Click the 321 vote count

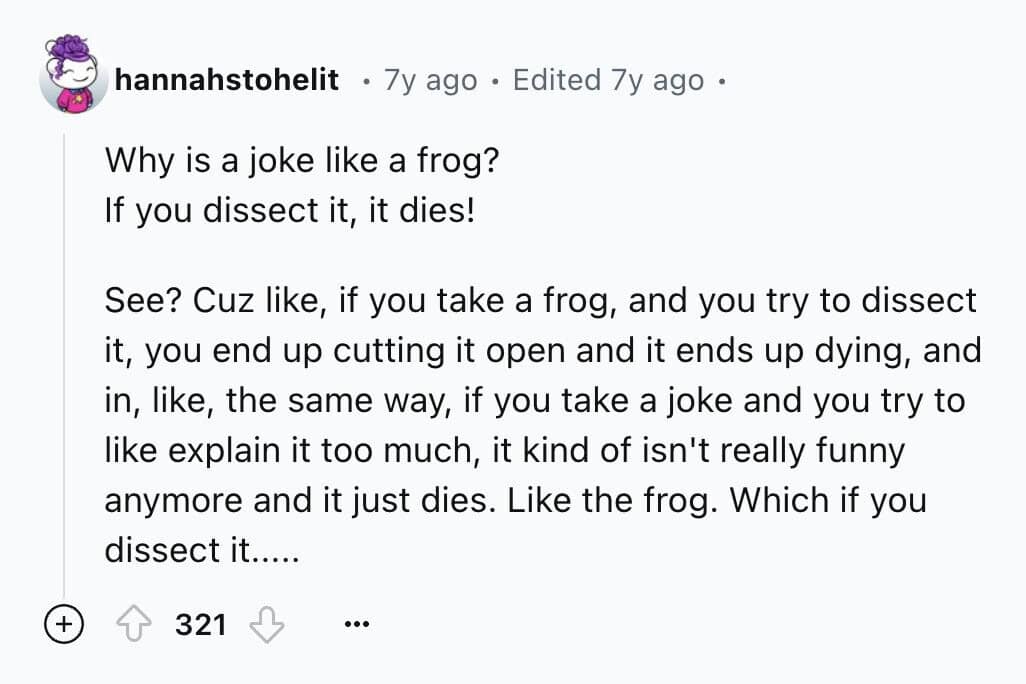[201, 626]
